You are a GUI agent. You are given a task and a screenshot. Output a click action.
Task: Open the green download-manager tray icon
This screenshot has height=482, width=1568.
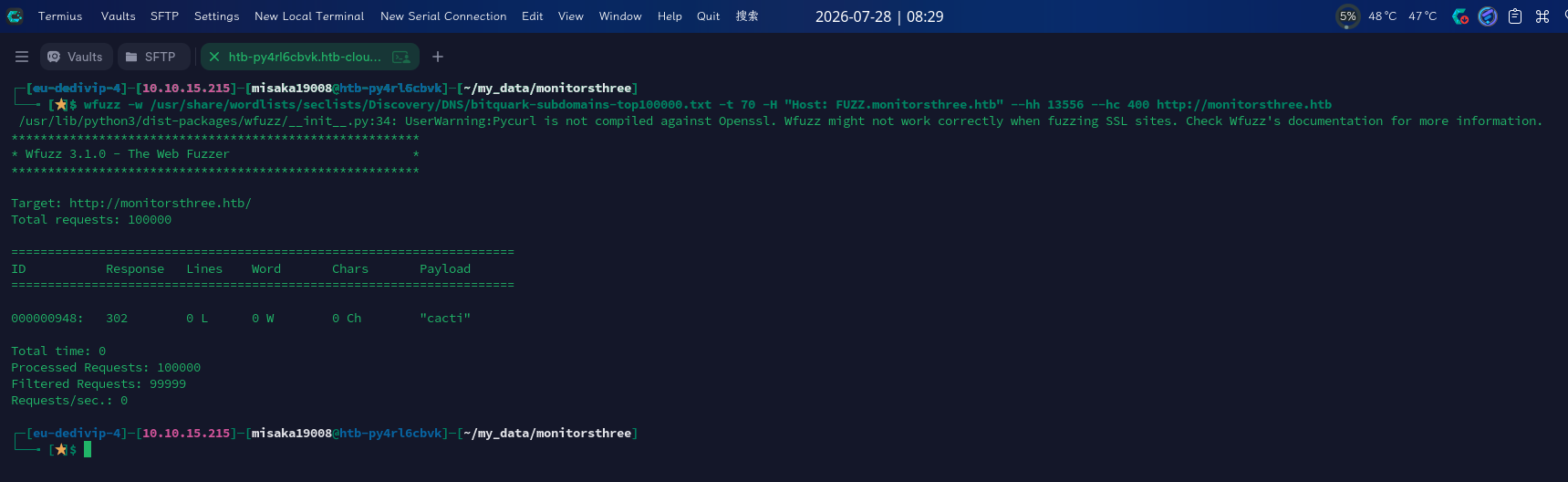pos(1460,16)
